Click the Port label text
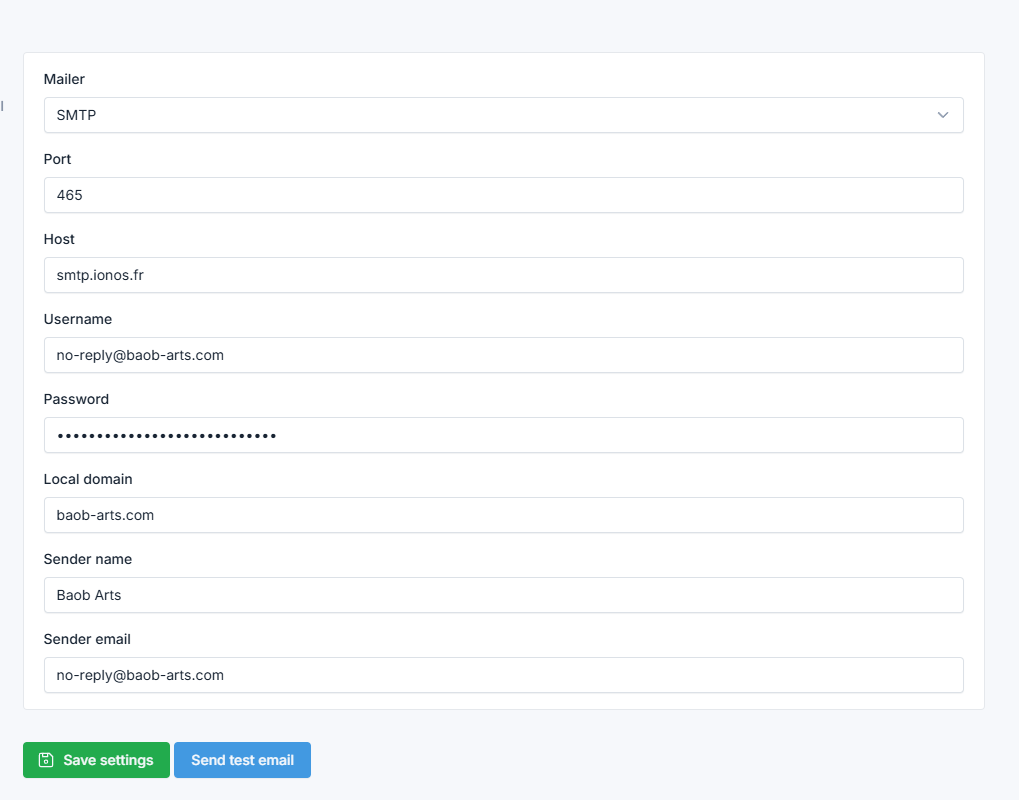The width and height of the screenshot is (1019, 800). [x=57, y=159]
